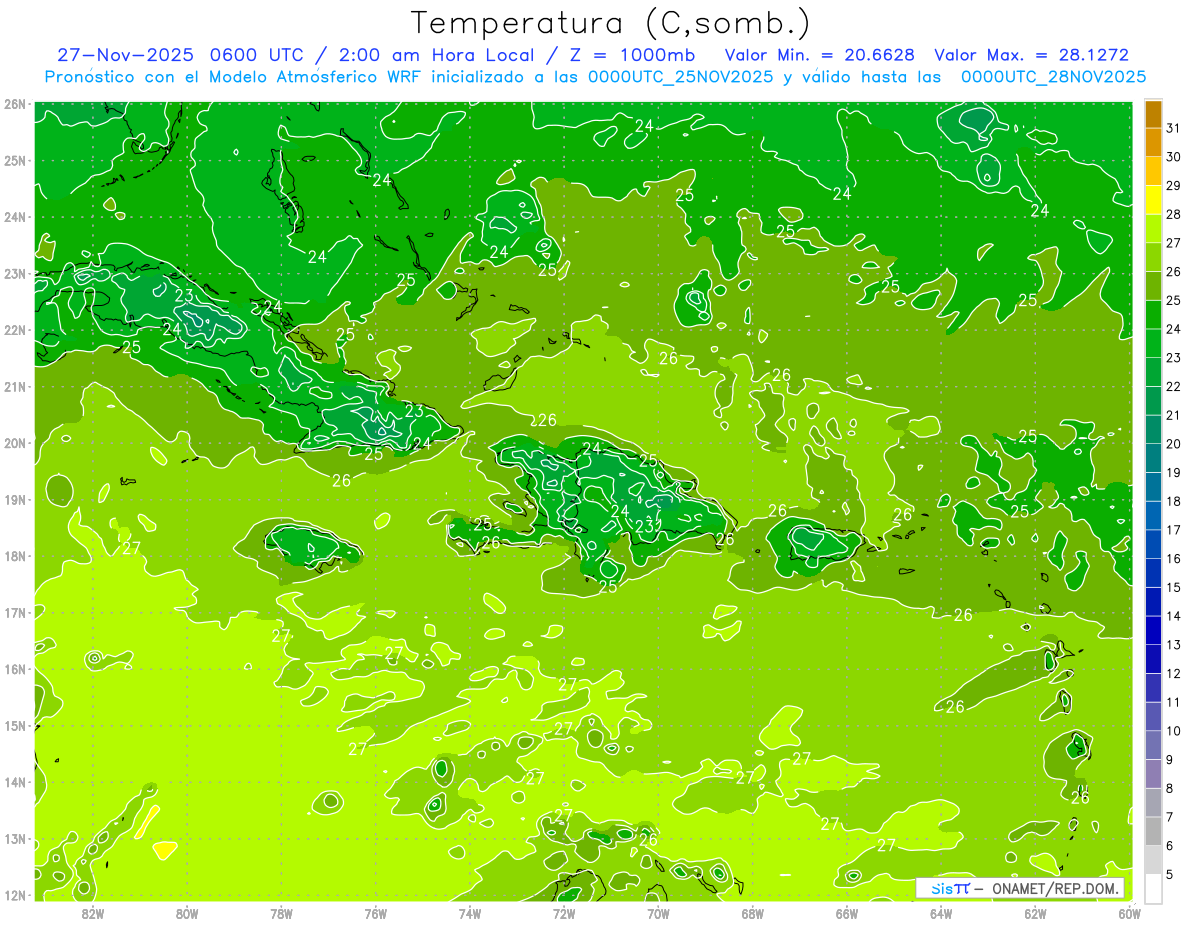Screen dimensions: 1200x927
Task: Click the colorbar label 28
Action: (x=1174, y=214)
